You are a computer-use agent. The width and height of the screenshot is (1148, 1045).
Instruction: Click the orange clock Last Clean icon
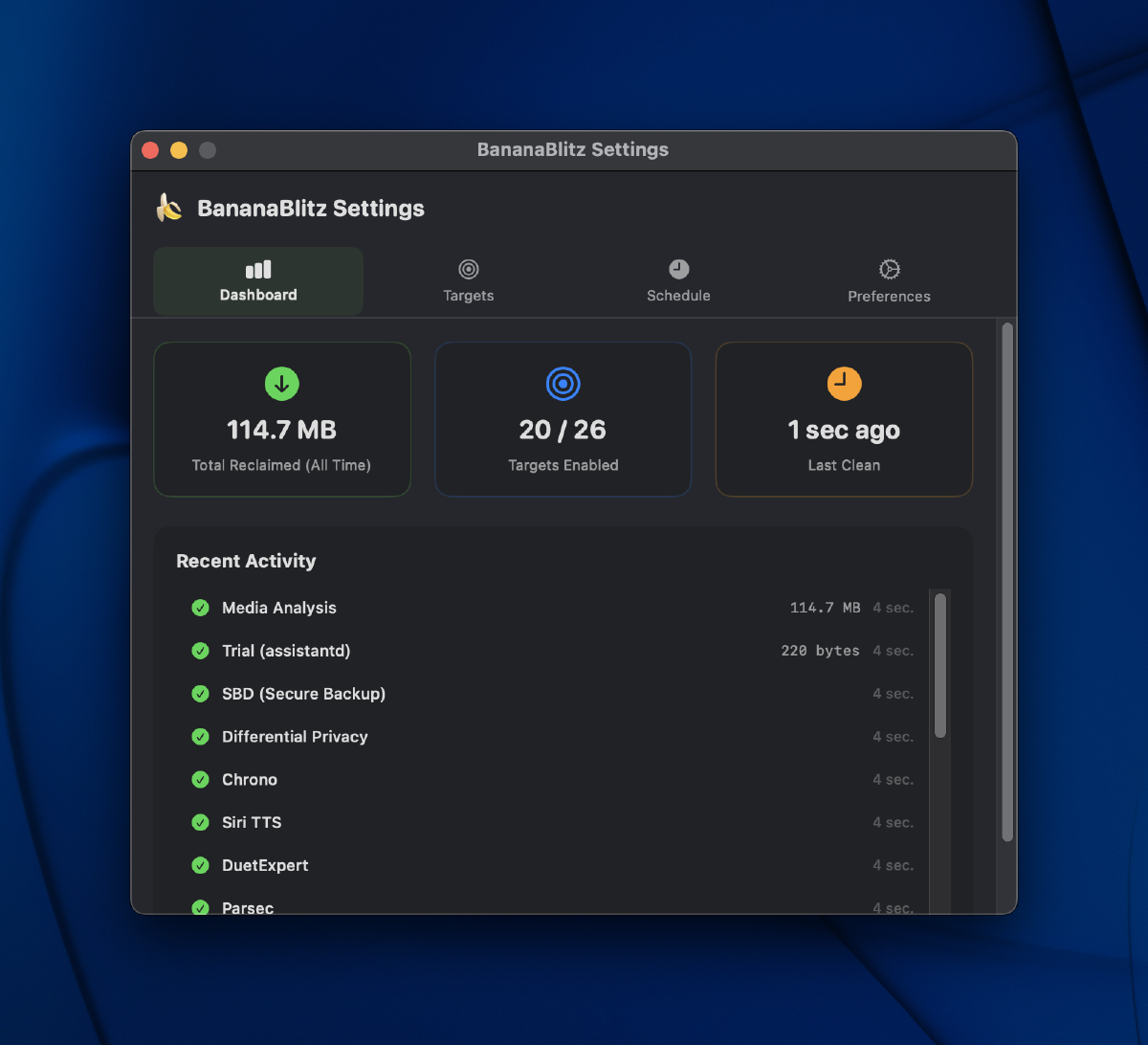(x=844, y=384)
